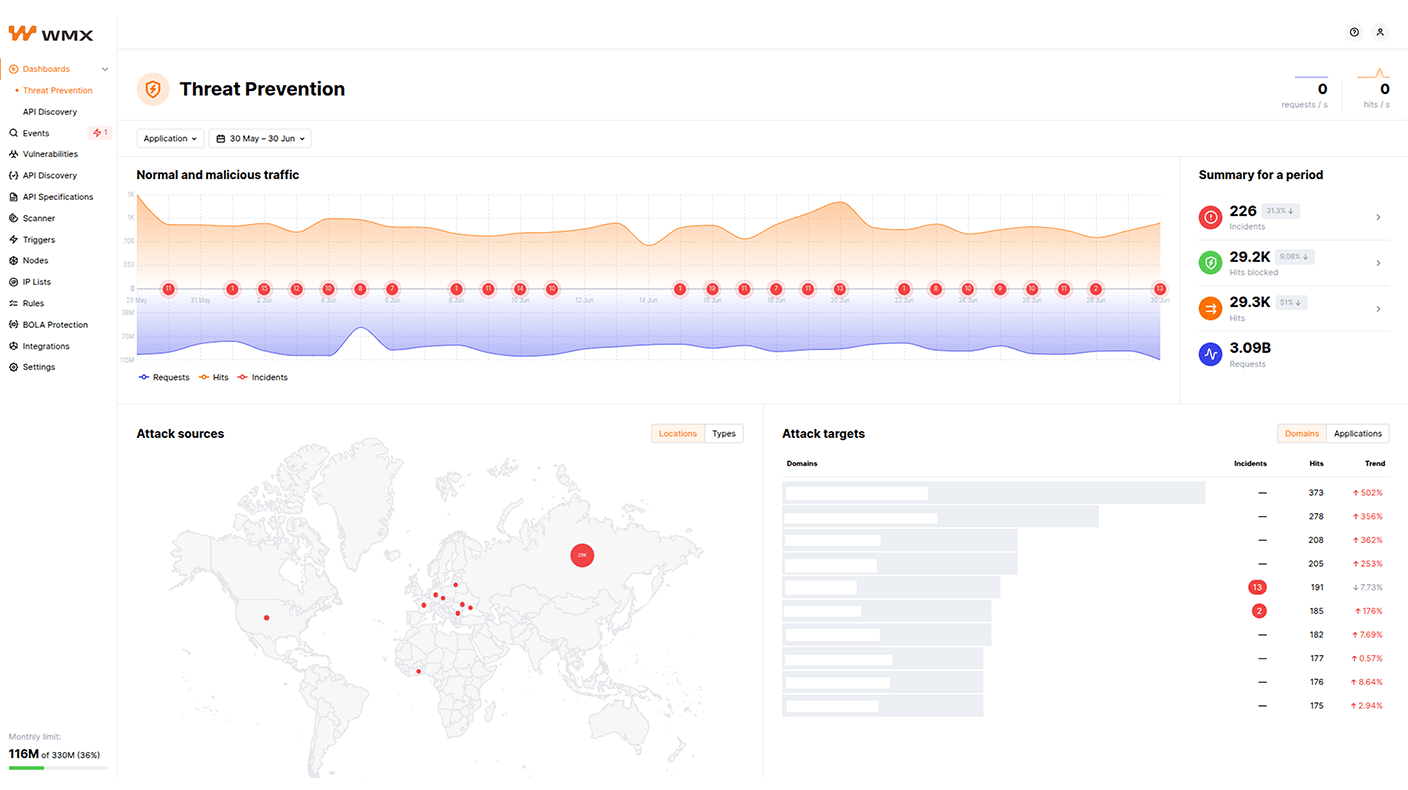Go to BOLA Protection page

[x=55, y=325]
